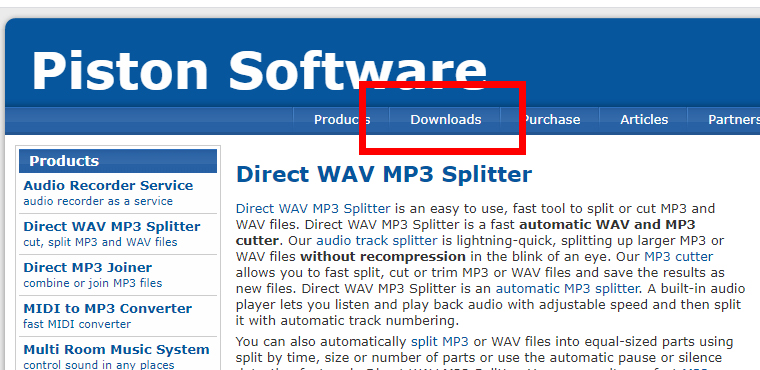Screen dimensions: 760x370
Task: Click text 'combine or join MP3 files'
Action: [x=93, y=283]
